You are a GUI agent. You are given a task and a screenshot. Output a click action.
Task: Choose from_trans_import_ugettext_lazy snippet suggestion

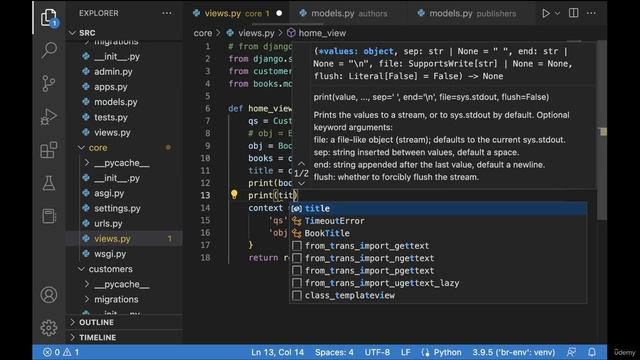point(438,283)
